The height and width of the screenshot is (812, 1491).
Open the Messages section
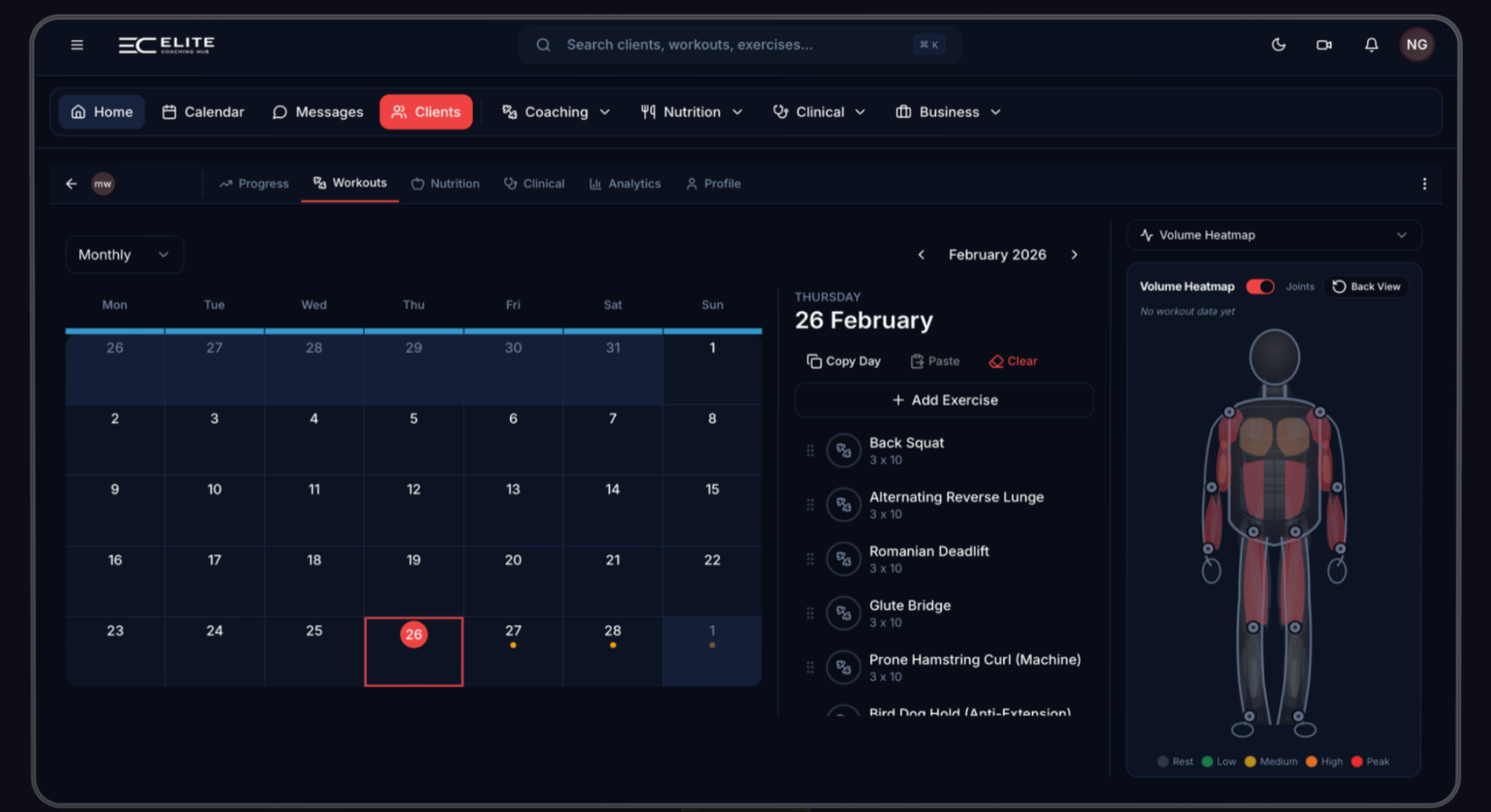click(318, 112)
